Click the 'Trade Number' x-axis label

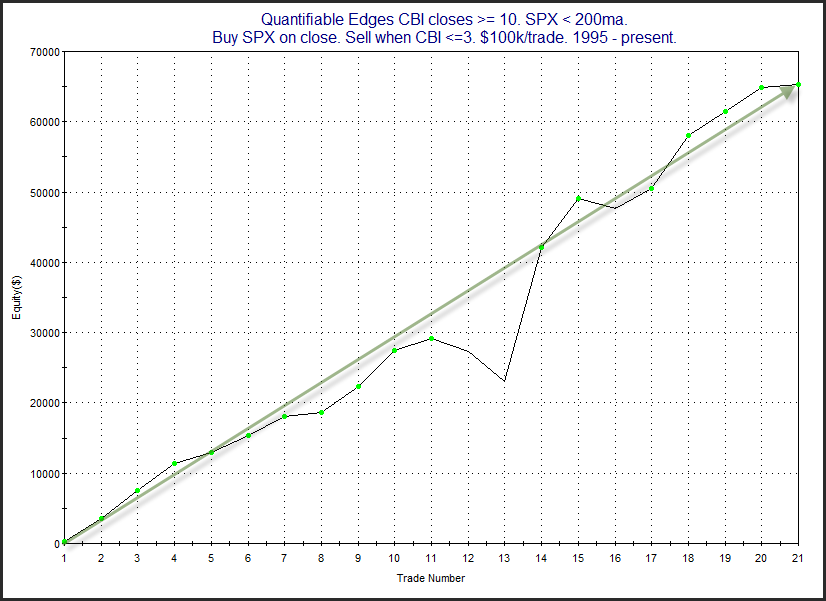pyautogui.click(x=431, y=578)
